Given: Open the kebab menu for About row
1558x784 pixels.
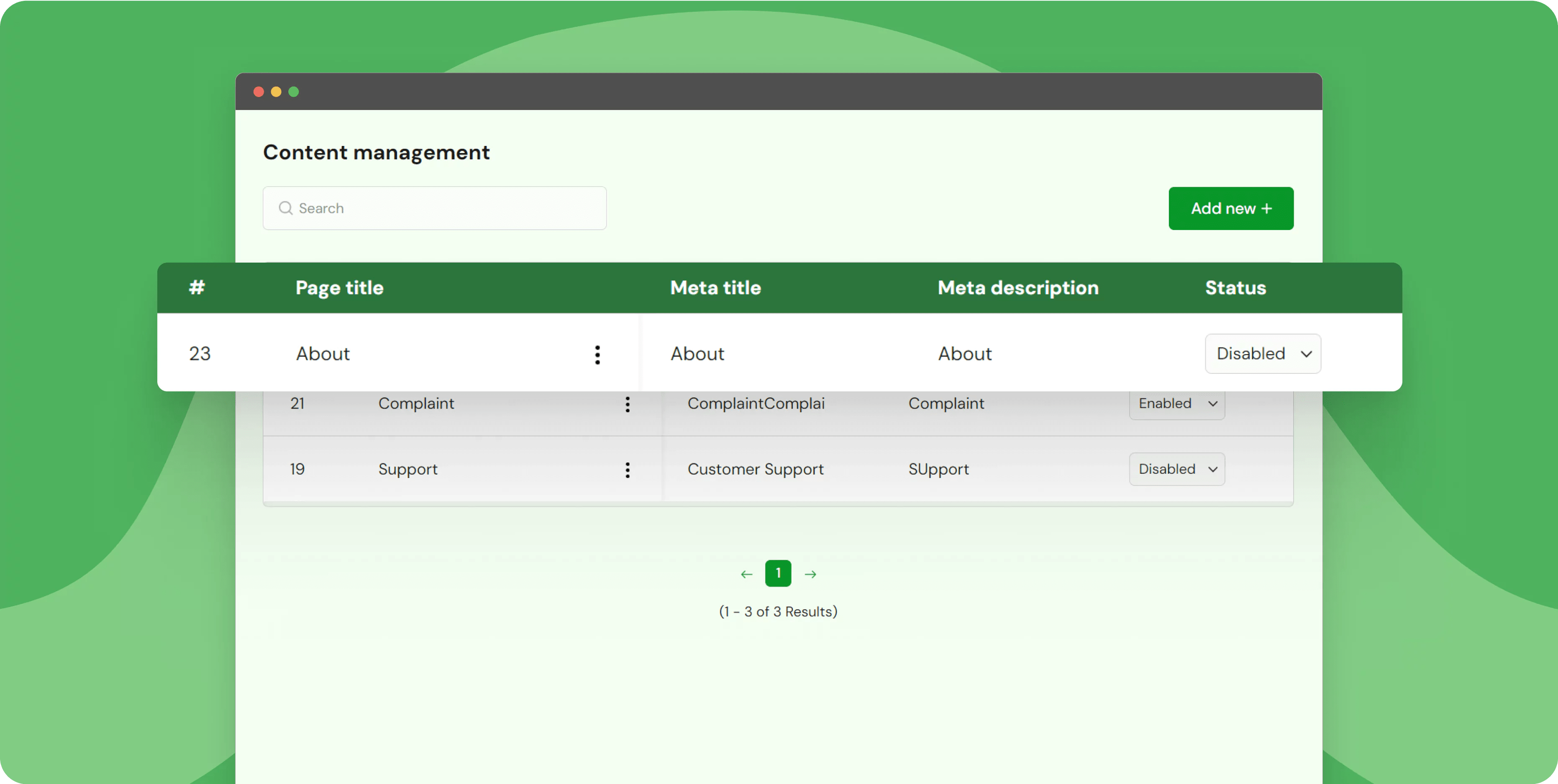Looking at the screenshot, I should tap(597, 355).
